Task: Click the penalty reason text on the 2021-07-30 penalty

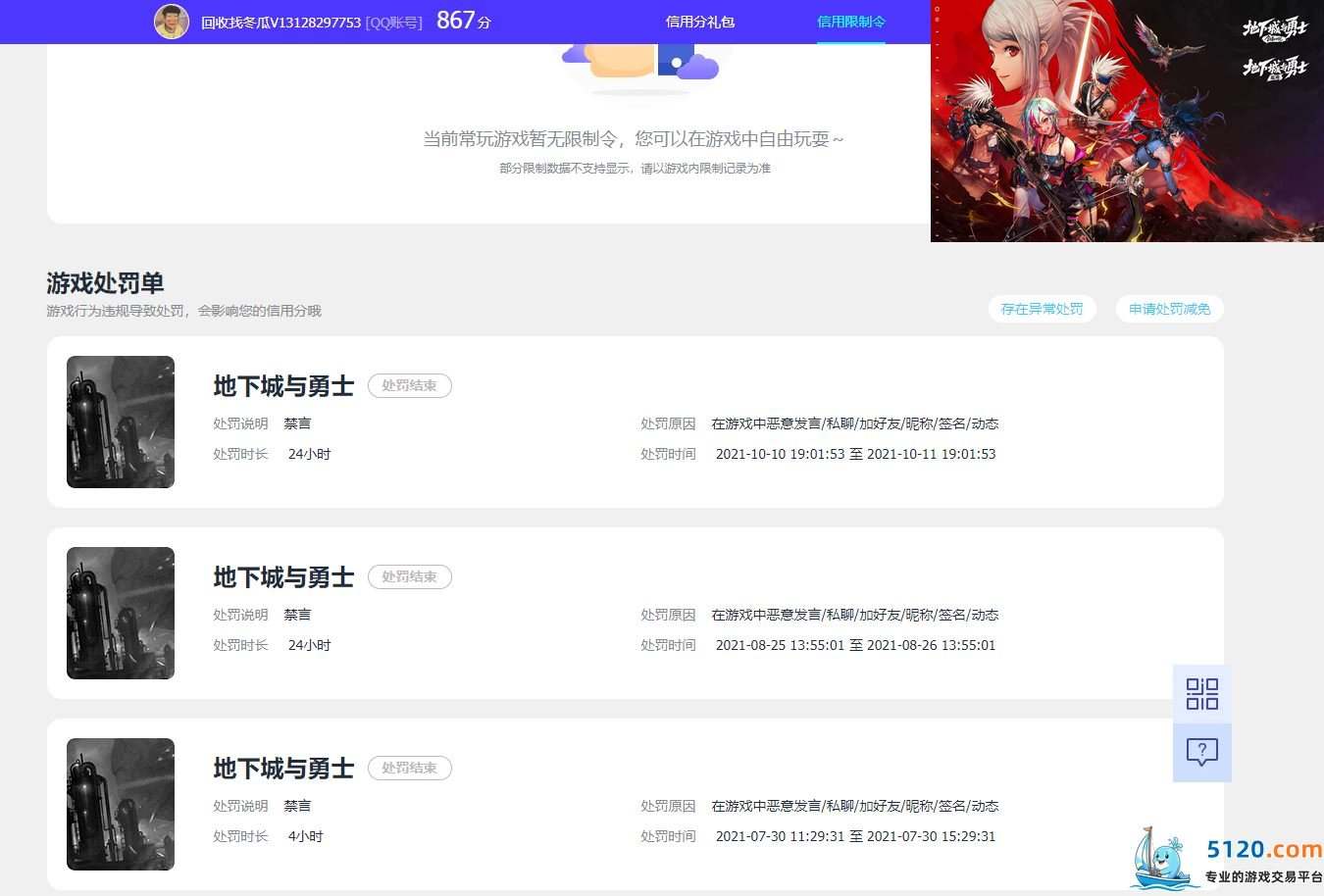Action: point(855,806)
